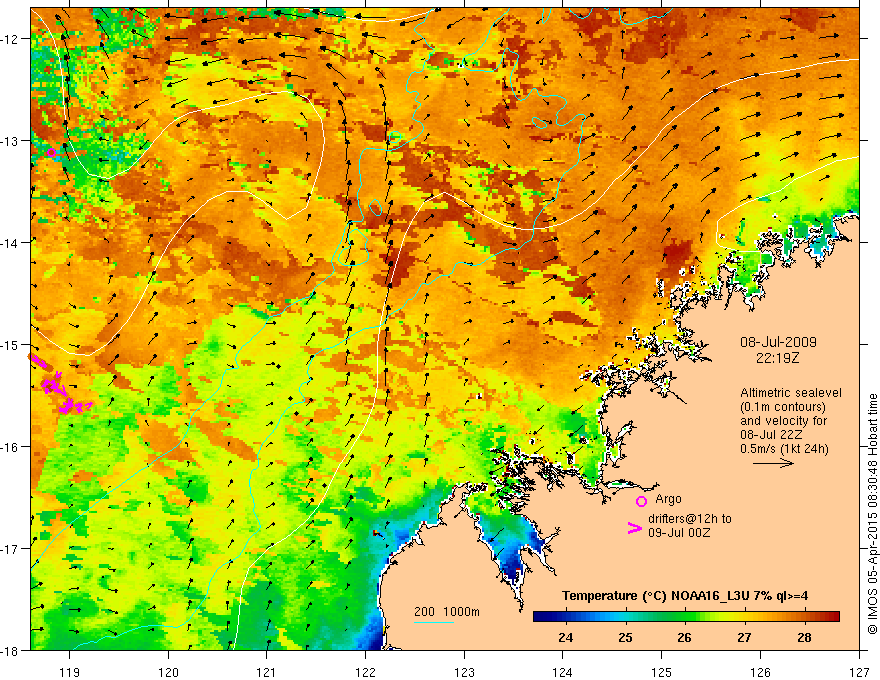
Task: Click the cyan 200 1000m bathymetry legend line
Action: click(434, 622)
